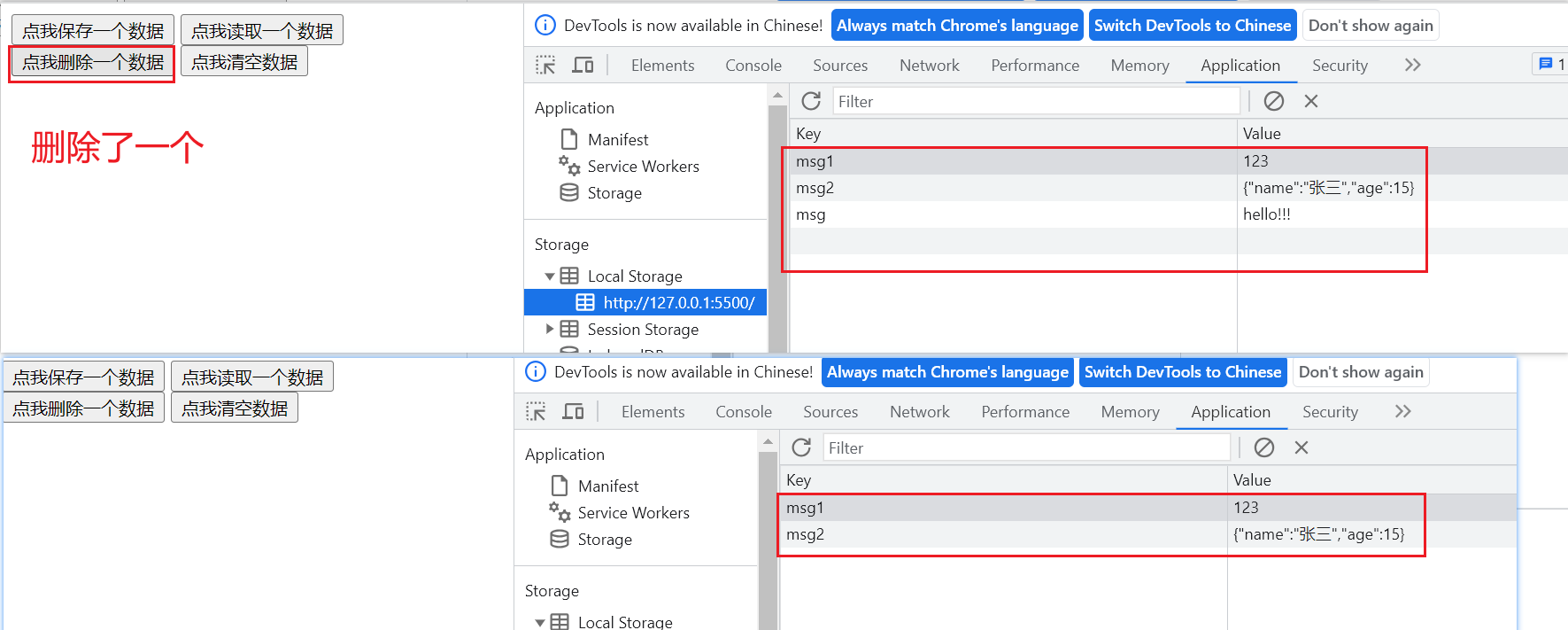This screenshot has height=630, width=1568.
Task: Open the issues message counter icon
Action: pyautogui.click(x=1550, y=64)
